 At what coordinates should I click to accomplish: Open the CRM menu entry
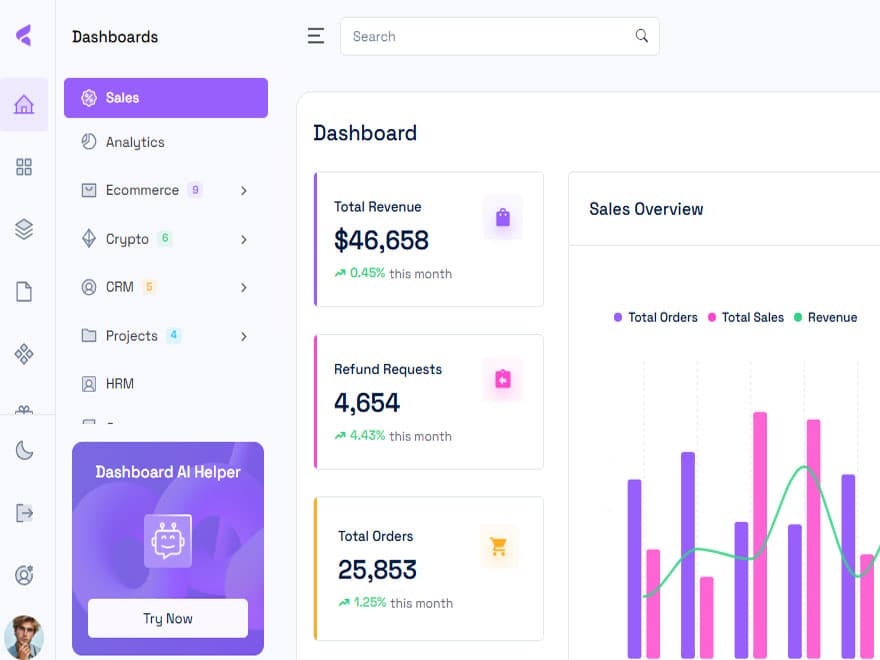pyautogui.click(x=119, y=287)
